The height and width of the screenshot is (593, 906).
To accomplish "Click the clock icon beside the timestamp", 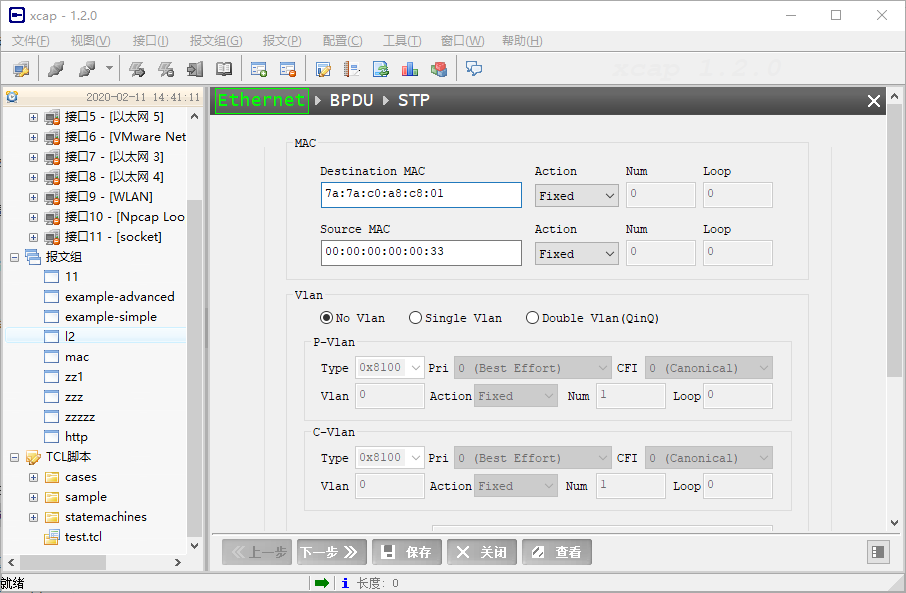I will tap(12, 97).
